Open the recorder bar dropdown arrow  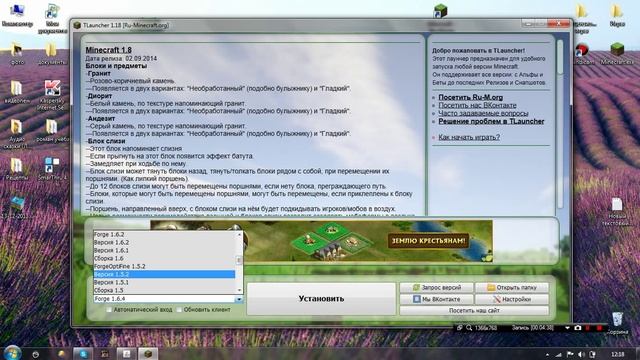click(567, 328)
